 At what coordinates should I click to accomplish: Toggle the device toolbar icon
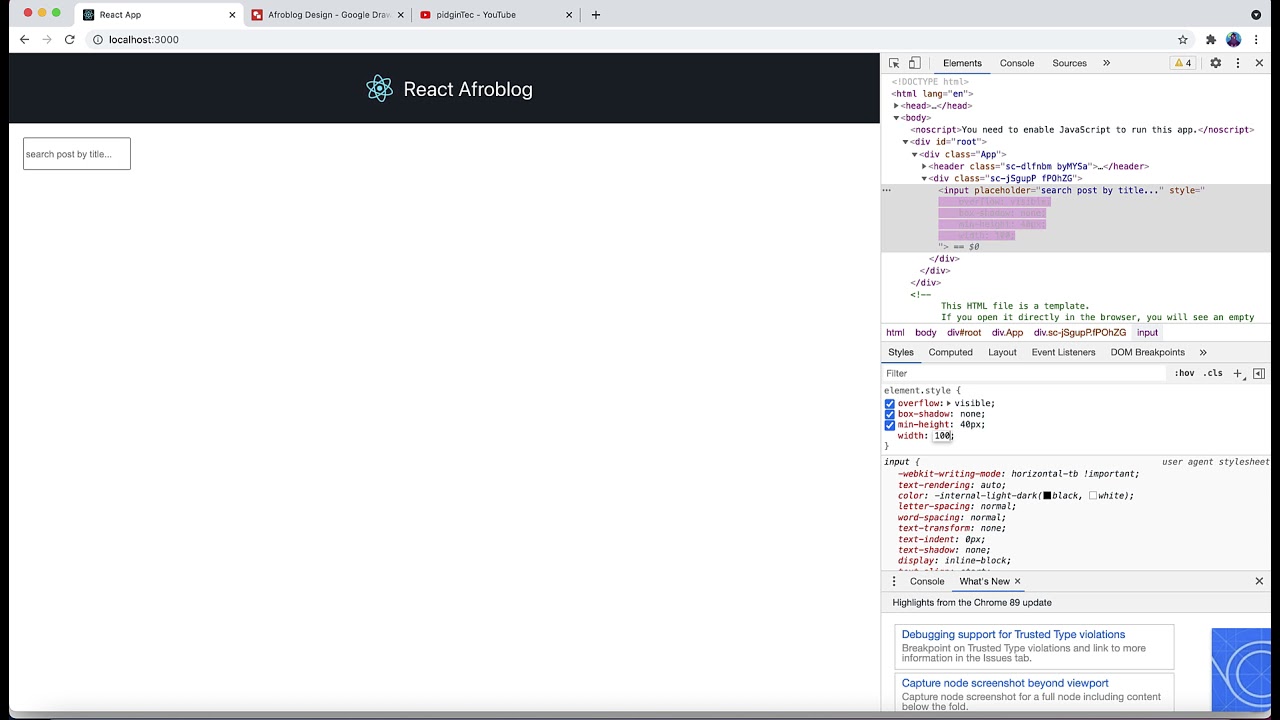click(914, 63)
